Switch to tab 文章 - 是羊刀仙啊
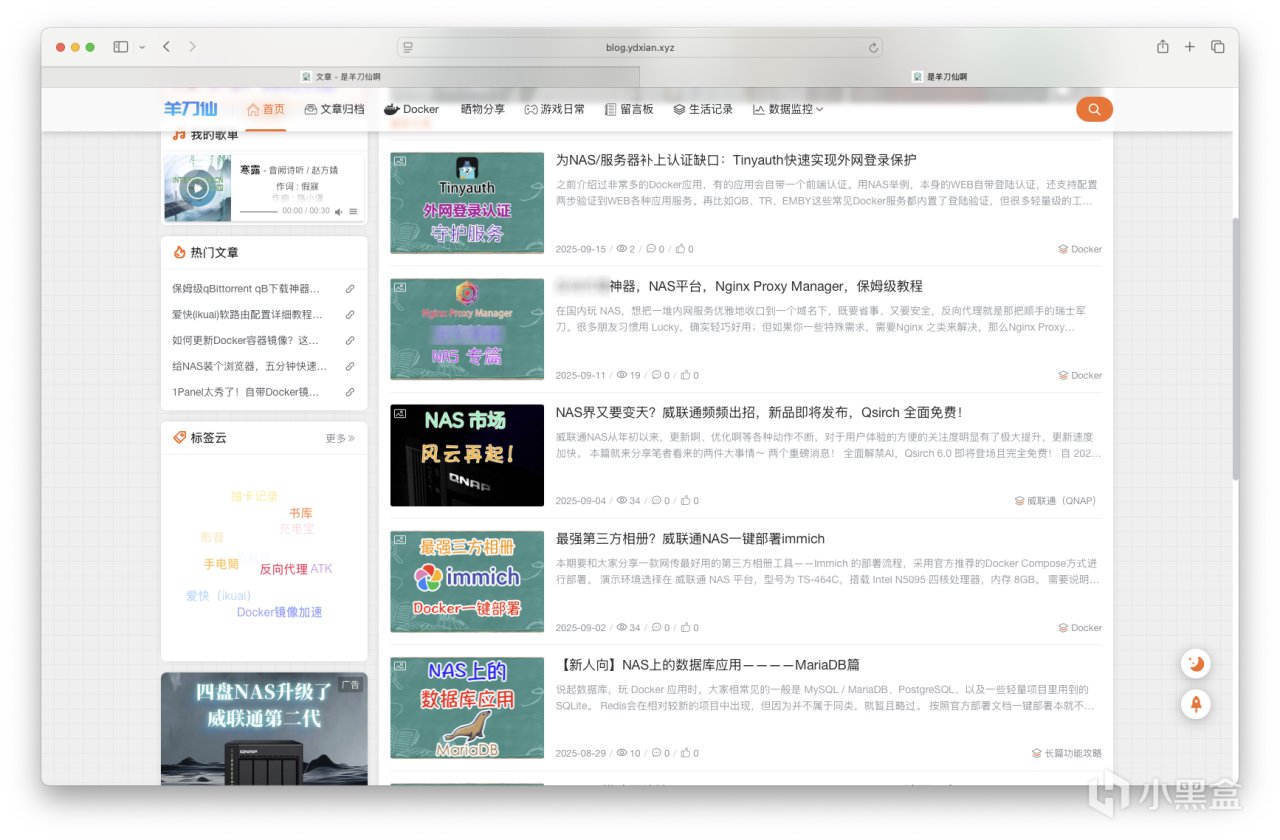 (340, 76)
